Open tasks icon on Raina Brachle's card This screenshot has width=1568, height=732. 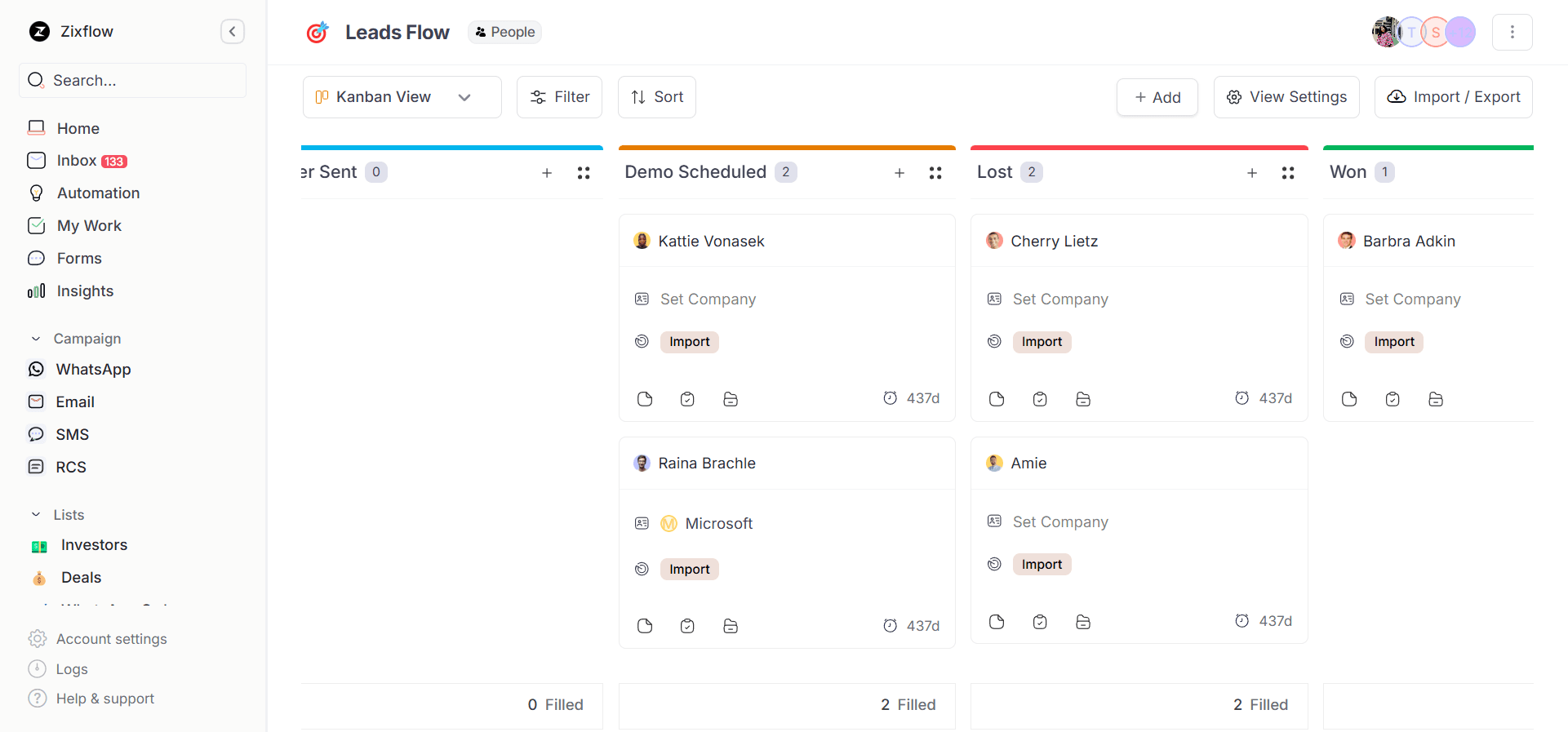tap(687, 626)
